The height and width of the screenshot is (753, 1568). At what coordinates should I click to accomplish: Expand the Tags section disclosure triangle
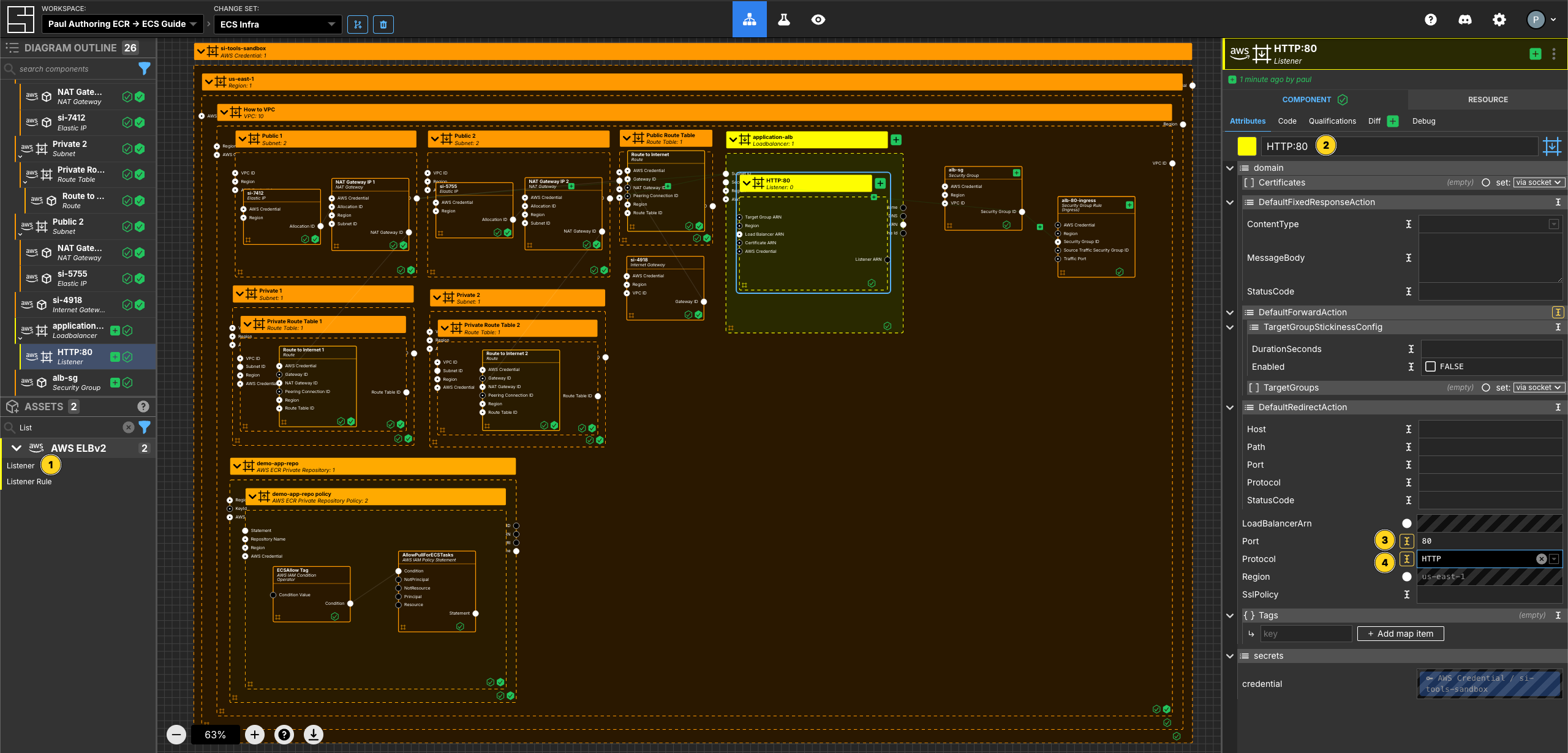click(x=1232, y=615)
